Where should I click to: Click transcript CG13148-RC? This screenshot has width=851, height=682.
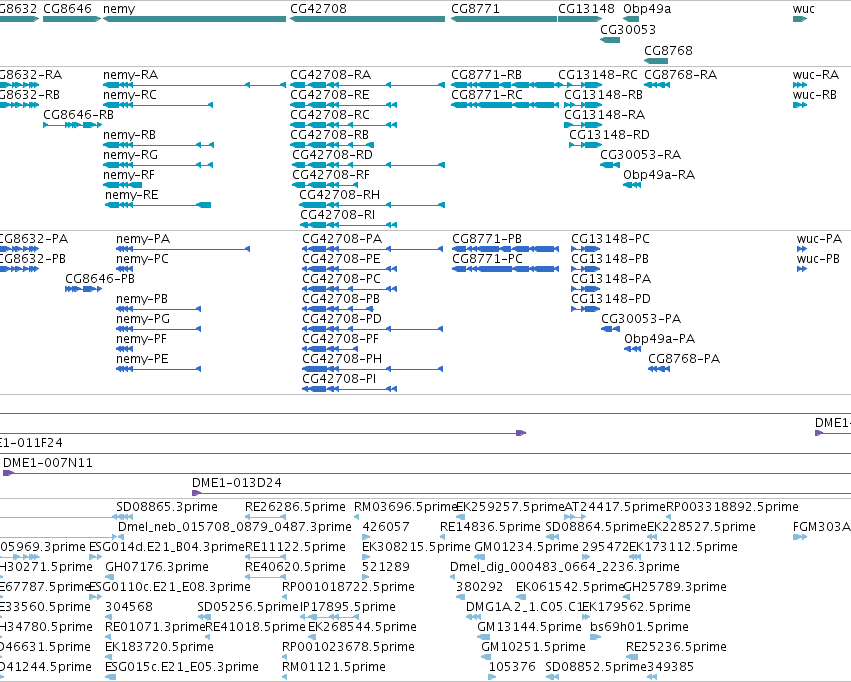tap(598, 74)
